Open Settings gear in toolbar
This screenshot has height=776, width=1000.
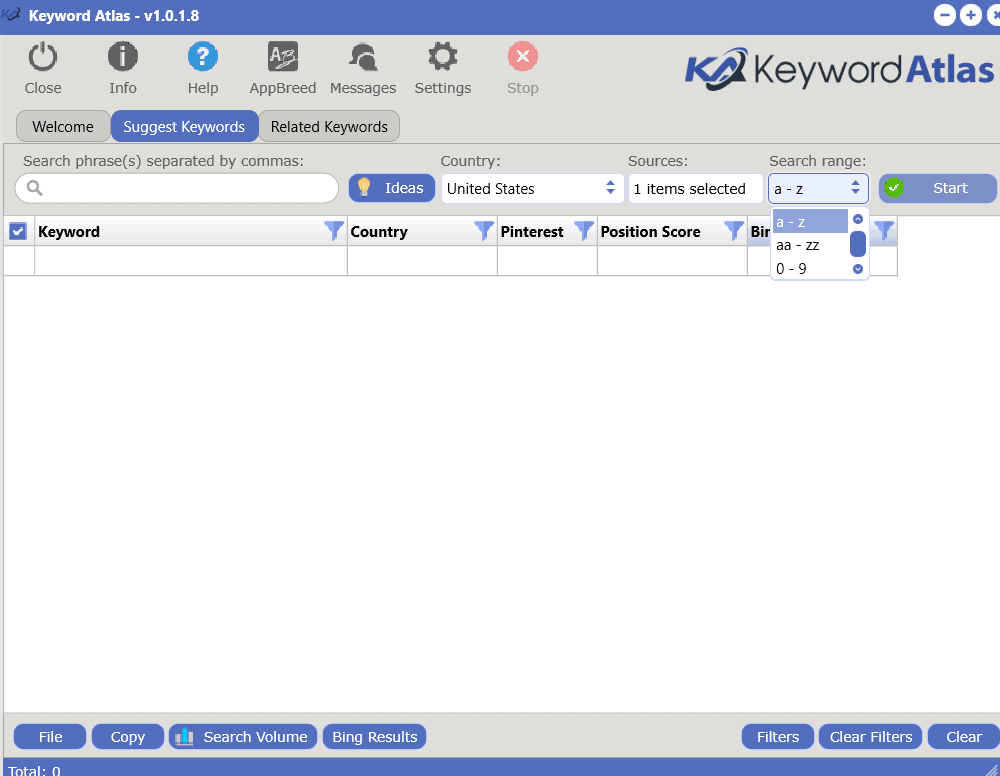point(443,58)
